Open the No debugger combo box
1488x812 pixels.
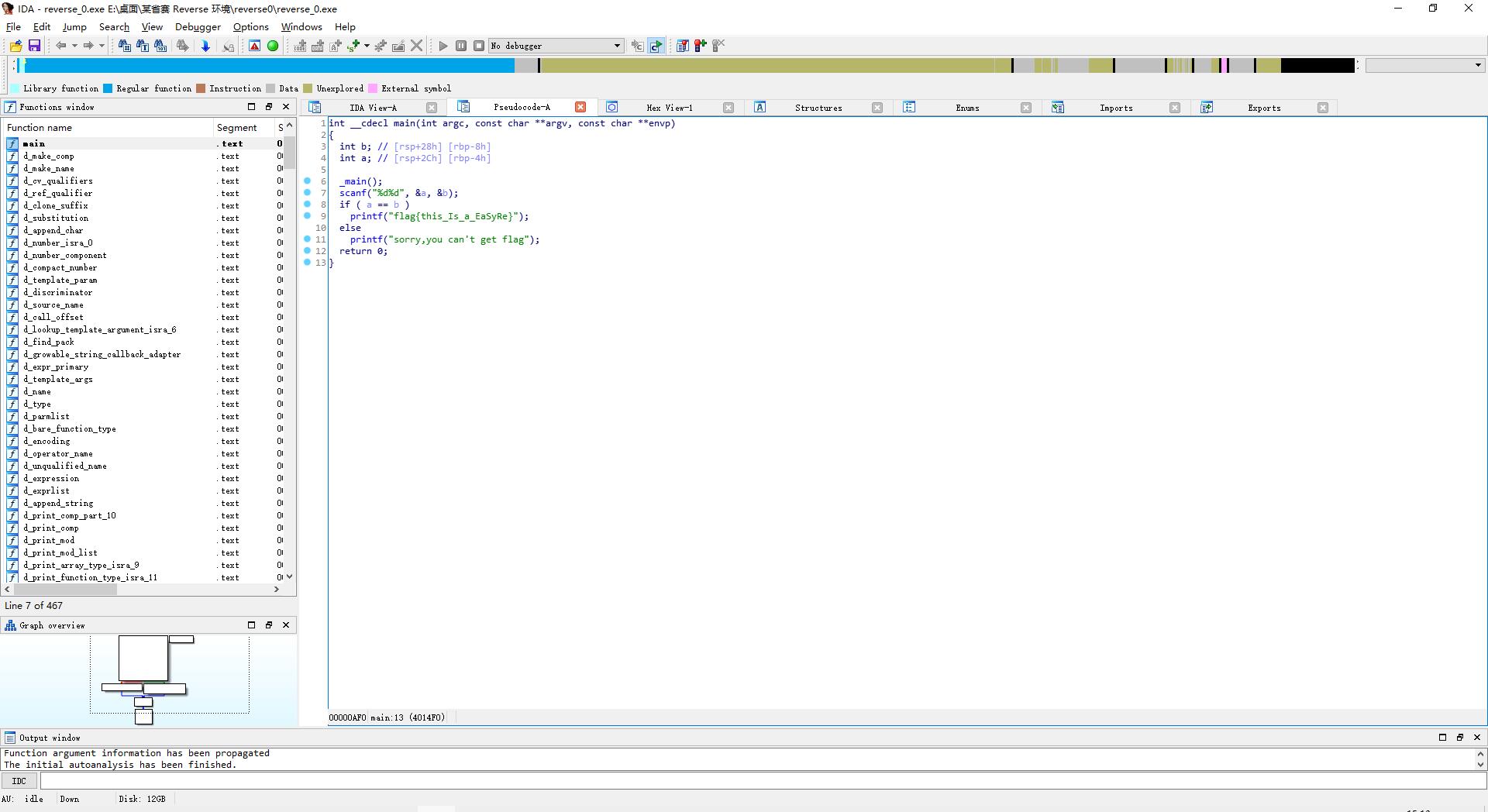[x=556, y=46]
